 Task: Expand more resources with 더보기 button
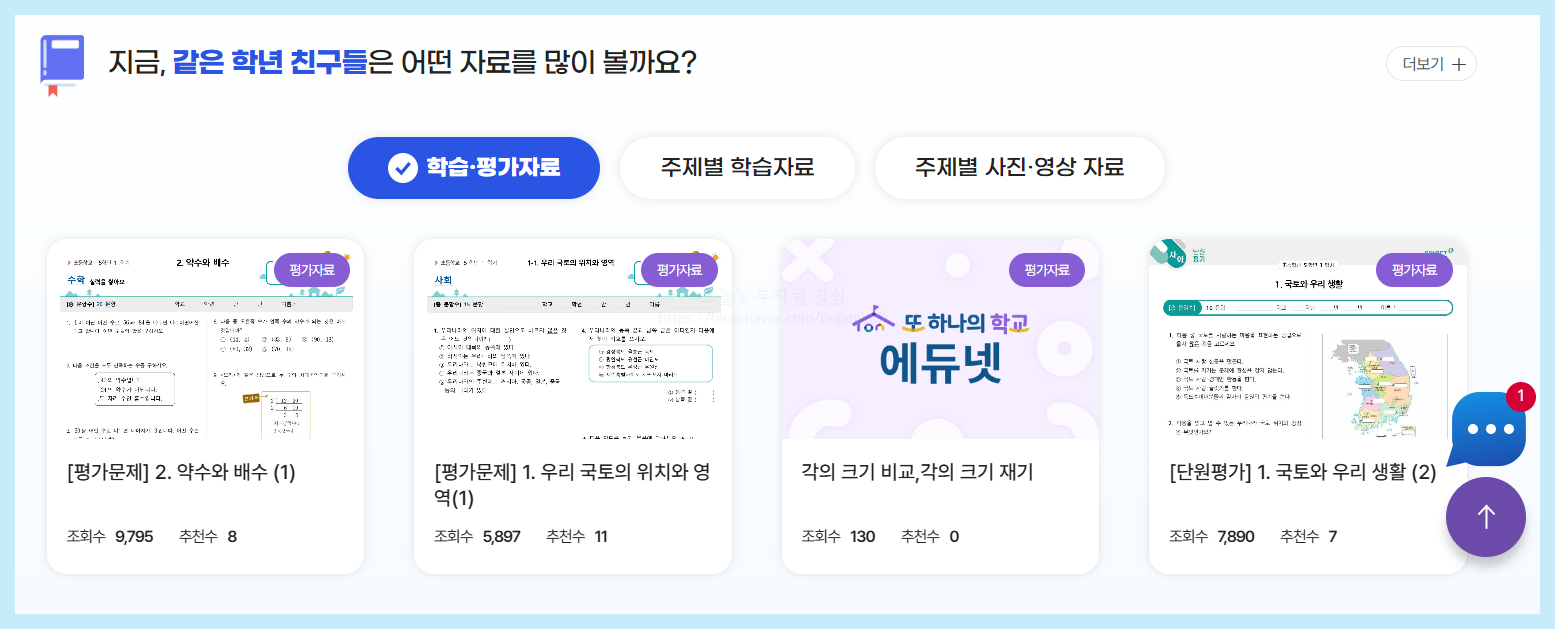pyautogui.click(x=1431, y=61)
